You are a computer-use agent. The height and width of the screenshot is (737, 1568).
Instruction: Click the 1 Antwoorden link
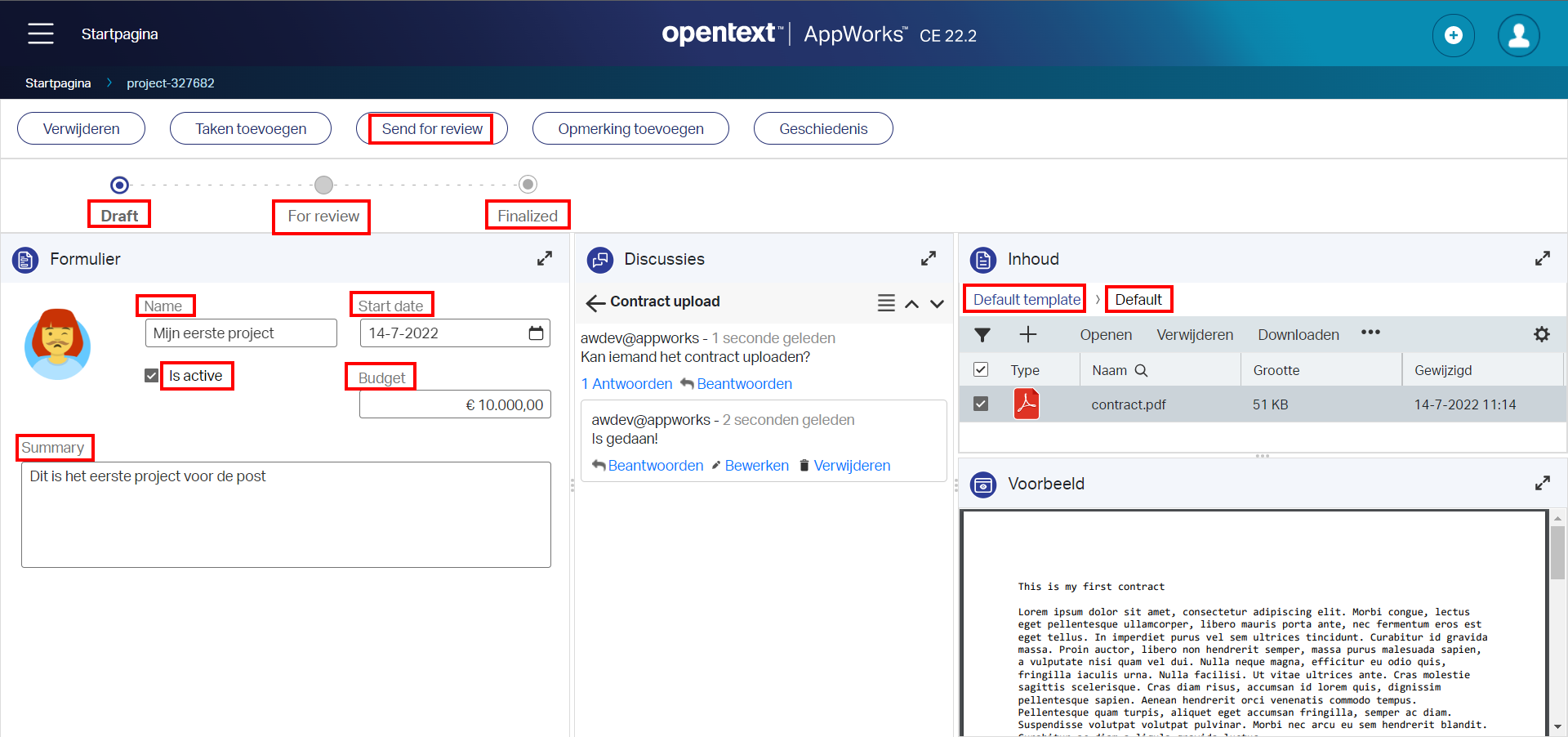click(626, 384)
